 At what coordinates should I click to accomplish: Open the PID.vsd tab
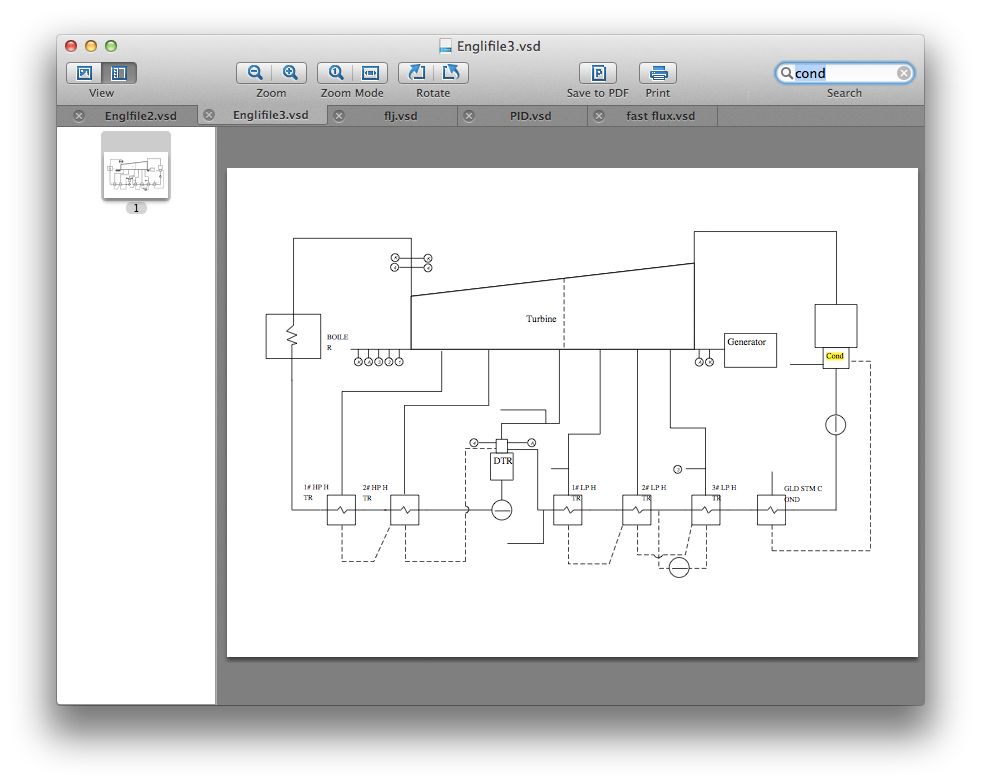click(530, 116)
